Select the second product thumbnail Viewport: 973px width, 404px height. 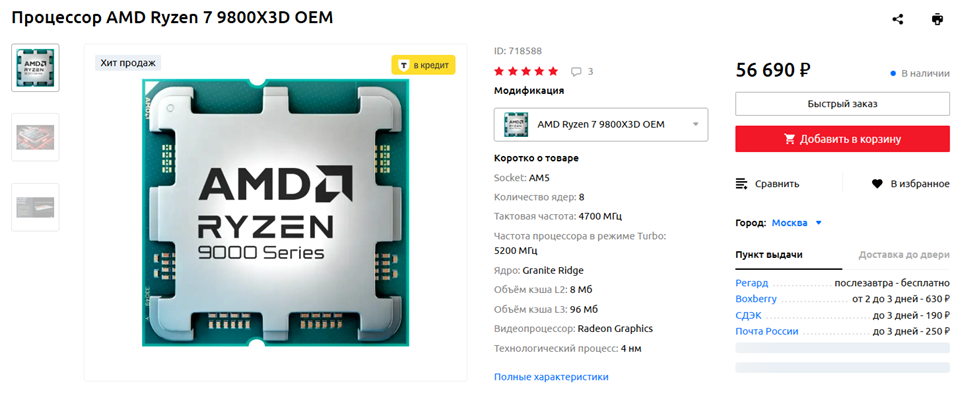[x=35, y=137]
